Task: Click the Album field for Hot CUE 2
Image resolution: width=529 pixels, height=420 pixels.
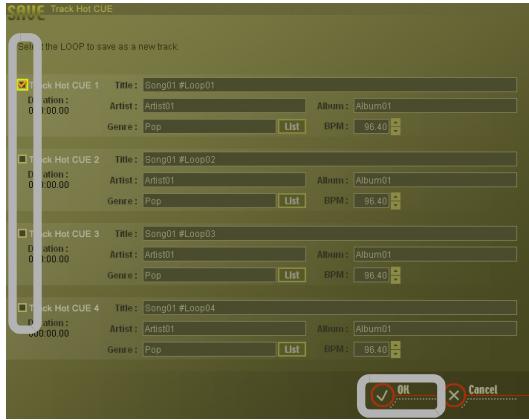Action: 435,180
